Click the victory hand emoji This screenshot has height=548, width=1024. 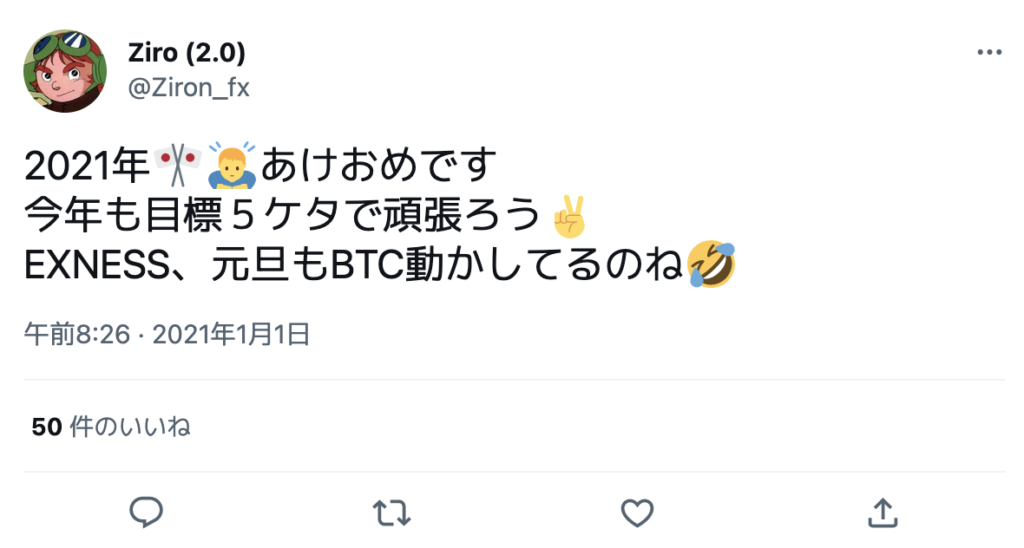point(569,216)
